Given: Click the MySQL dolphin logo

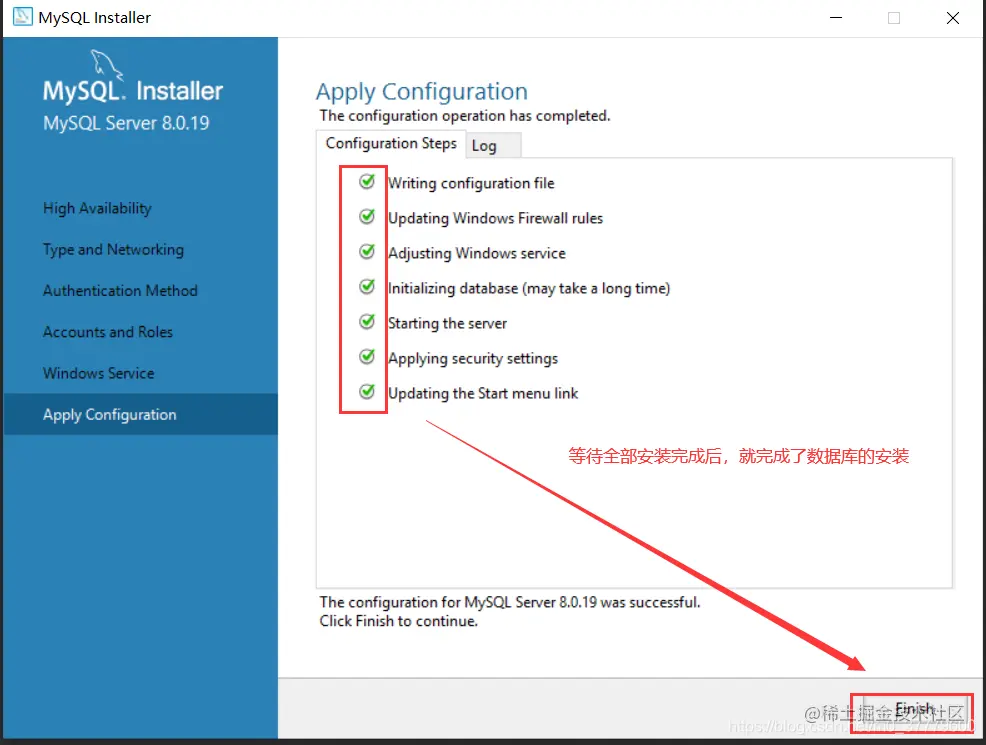Looking at the screenshot, I should pos(106,65).
